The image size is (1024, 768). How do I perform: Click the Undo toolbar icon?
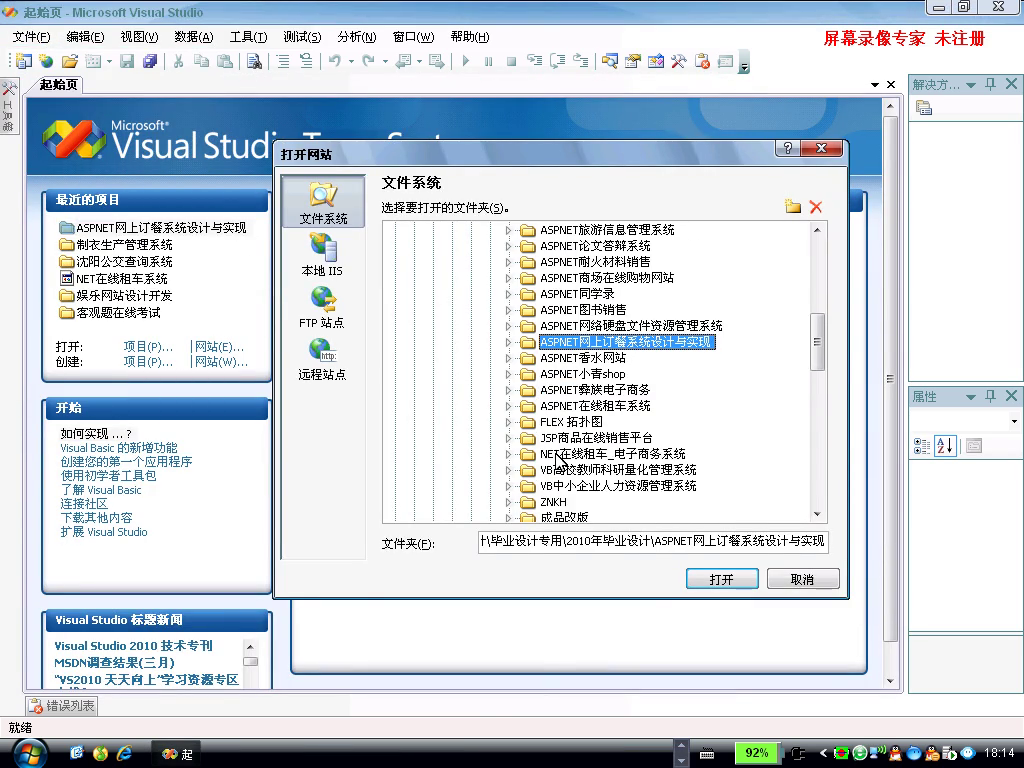(x=334, y=61)
